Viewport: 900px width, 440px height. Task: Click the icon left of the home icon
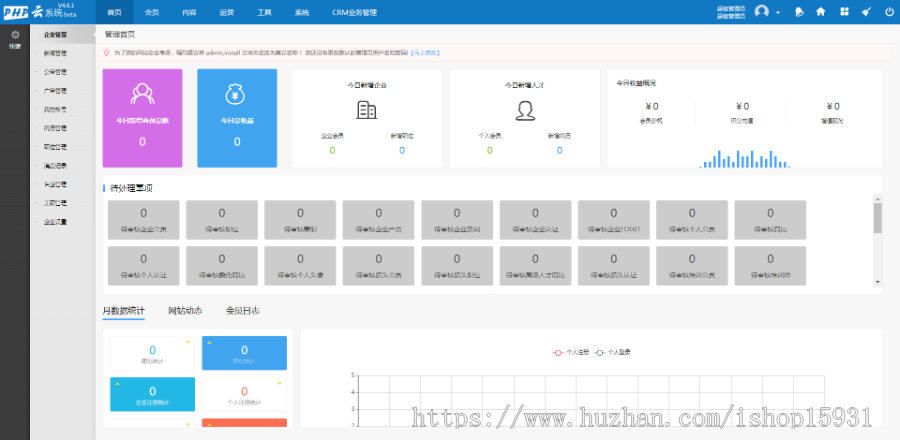click(798, 12)
